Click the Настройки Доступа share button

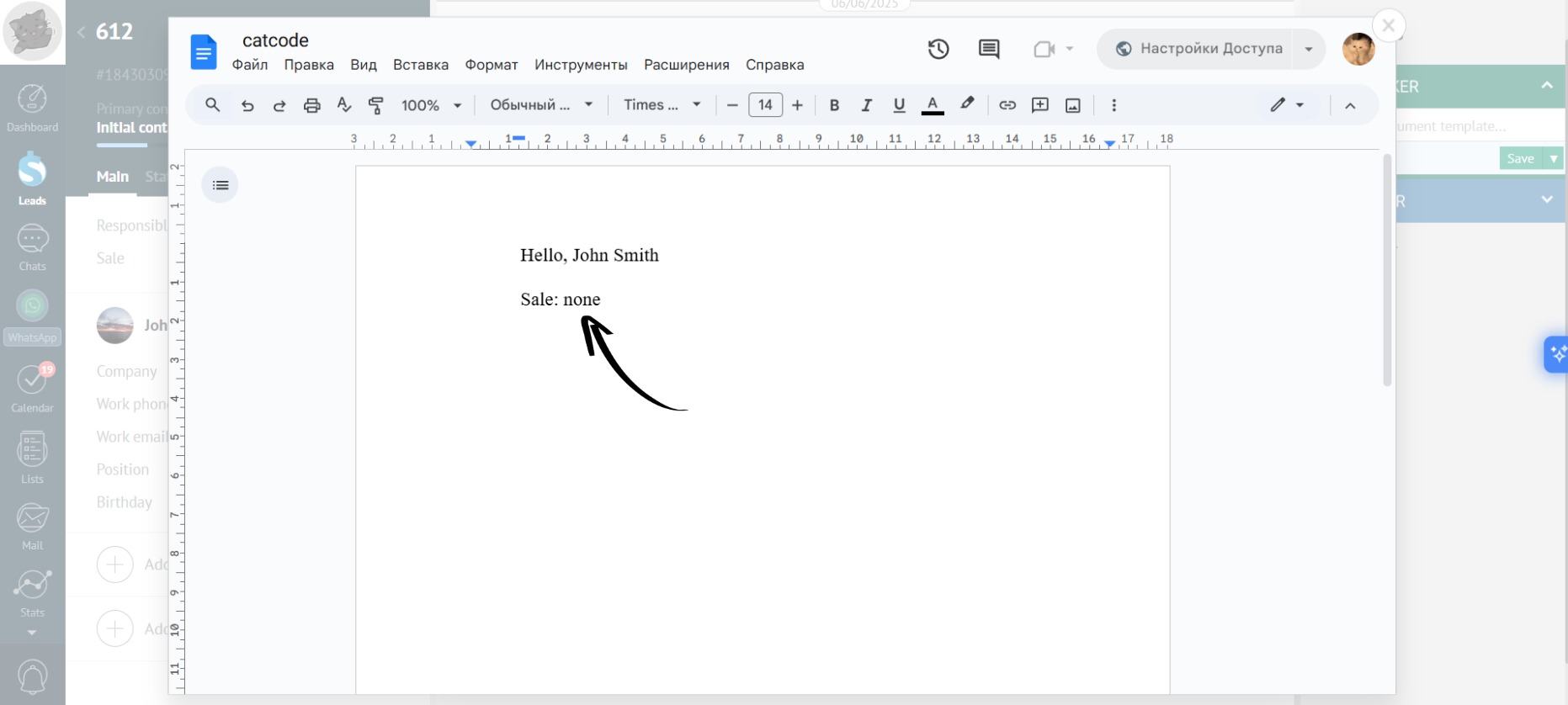click(x=1199, y=49)
